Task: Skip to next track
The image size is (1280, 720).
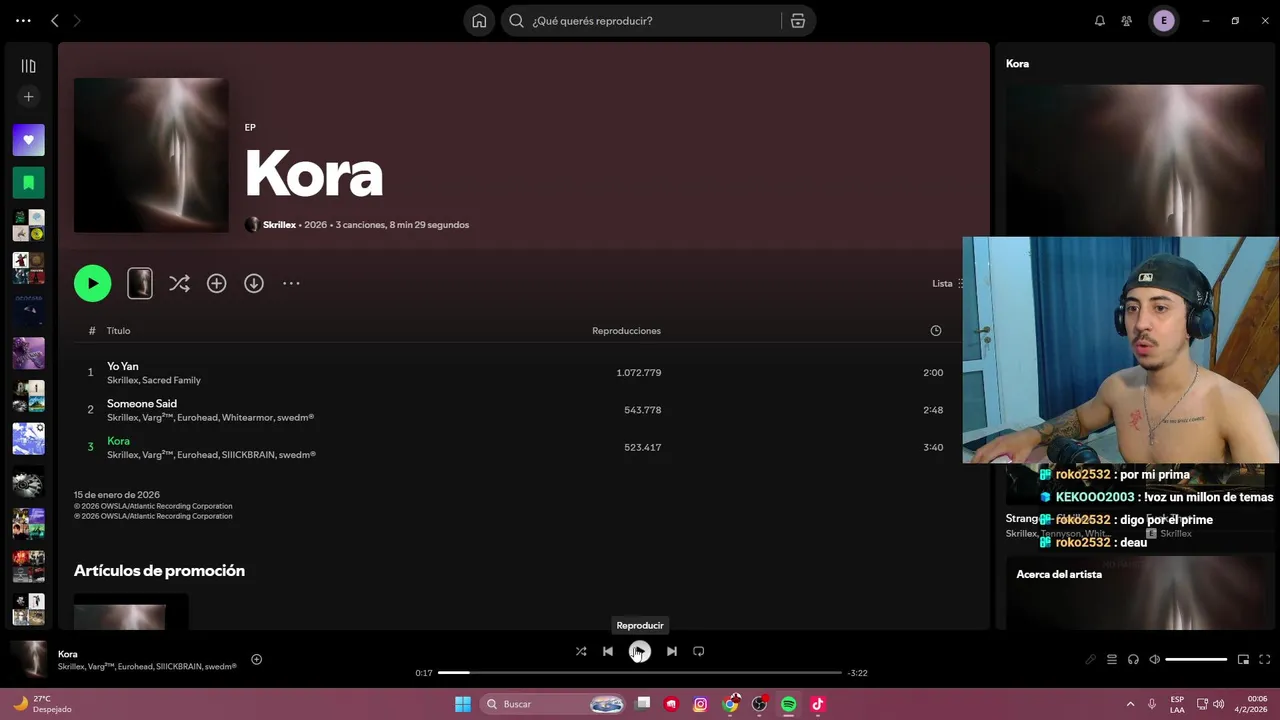Action: (672, 651)
